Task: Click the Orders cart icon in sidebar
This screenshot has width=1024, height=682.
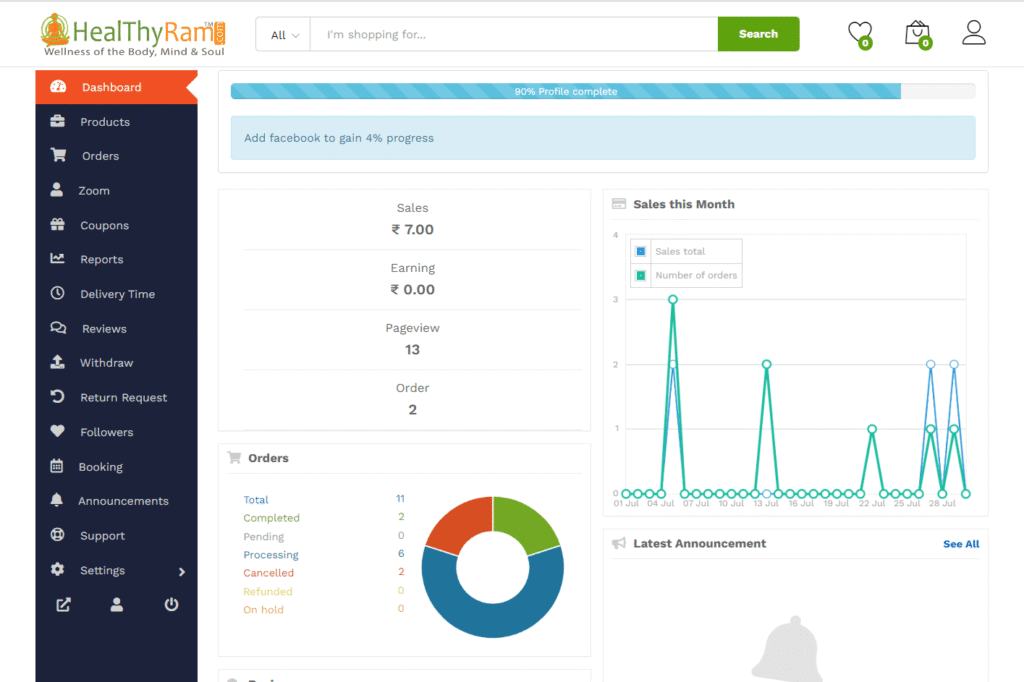Action: pos(58,155)
